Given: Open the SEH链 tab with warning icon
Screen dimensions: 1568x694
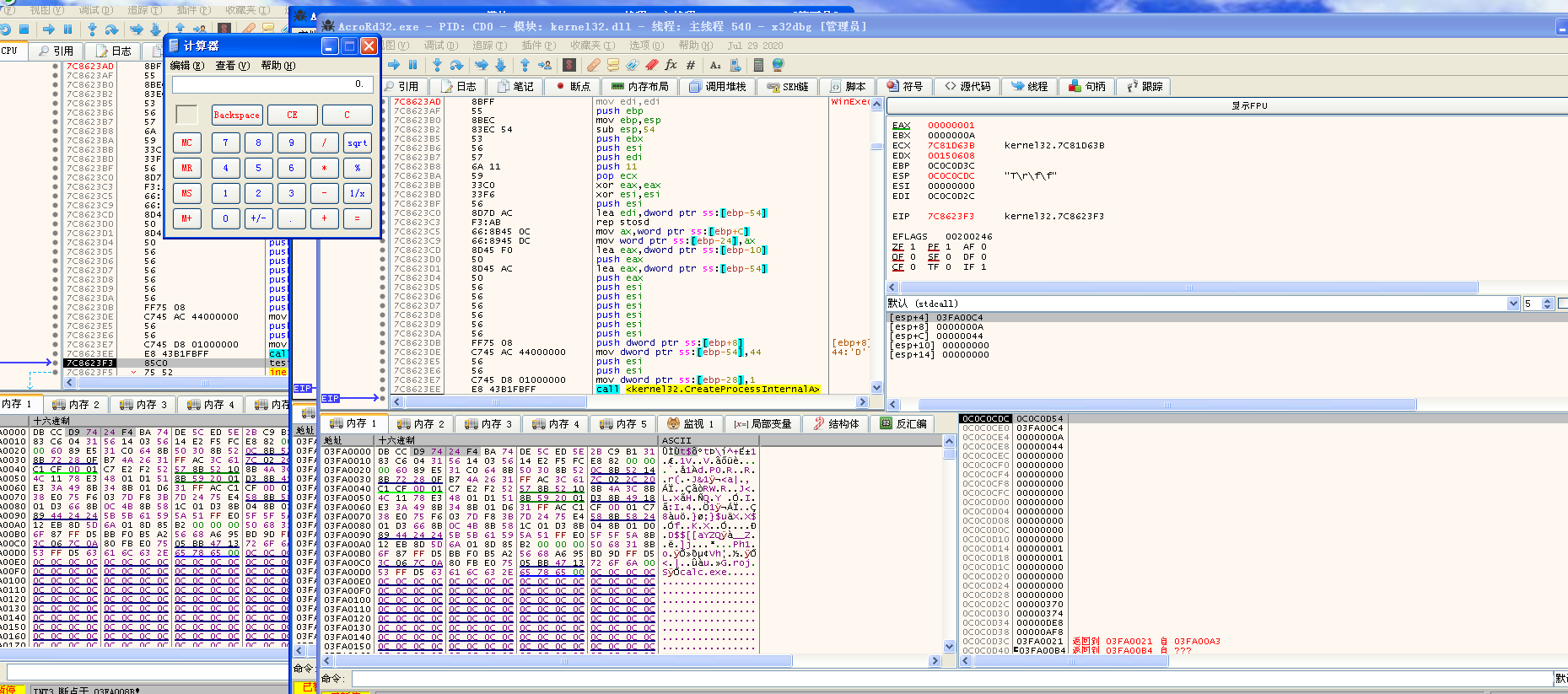Looking at the screenshot, I should (x=788, y=87).
